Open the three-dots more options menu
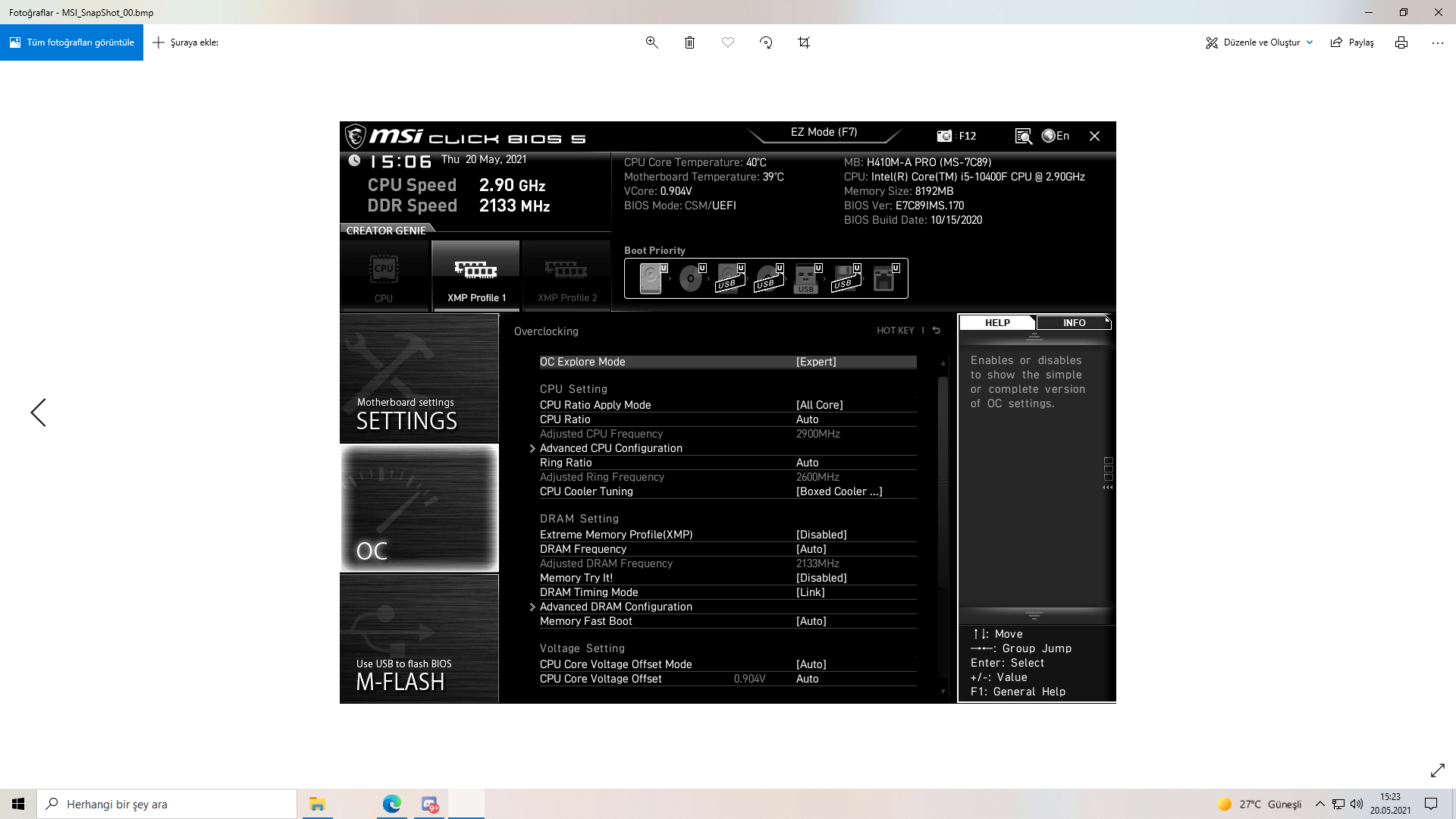Screen dimensions: 1456x819 [x=1437, y=42]
